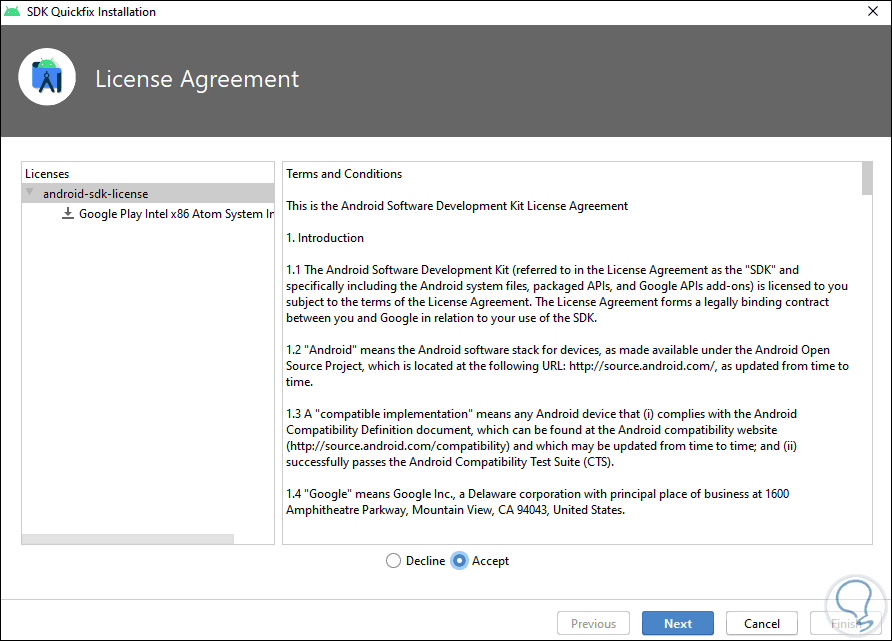Click the Android Studio logo in the header
Viewport: 892px width, 641px height.
point(47,77)
